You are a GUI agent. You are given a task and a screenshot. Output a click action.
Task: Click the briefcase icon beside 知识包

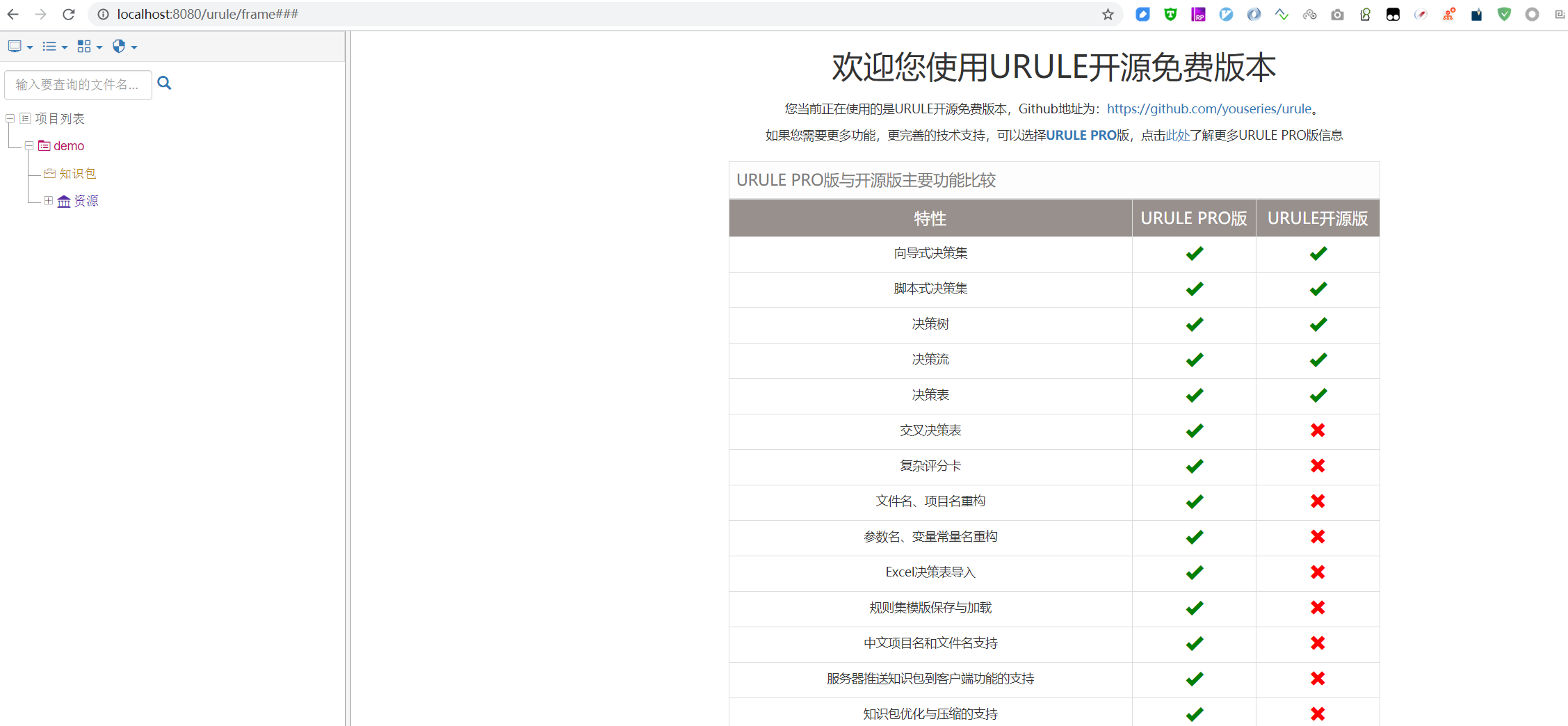[x=49, y=173]
